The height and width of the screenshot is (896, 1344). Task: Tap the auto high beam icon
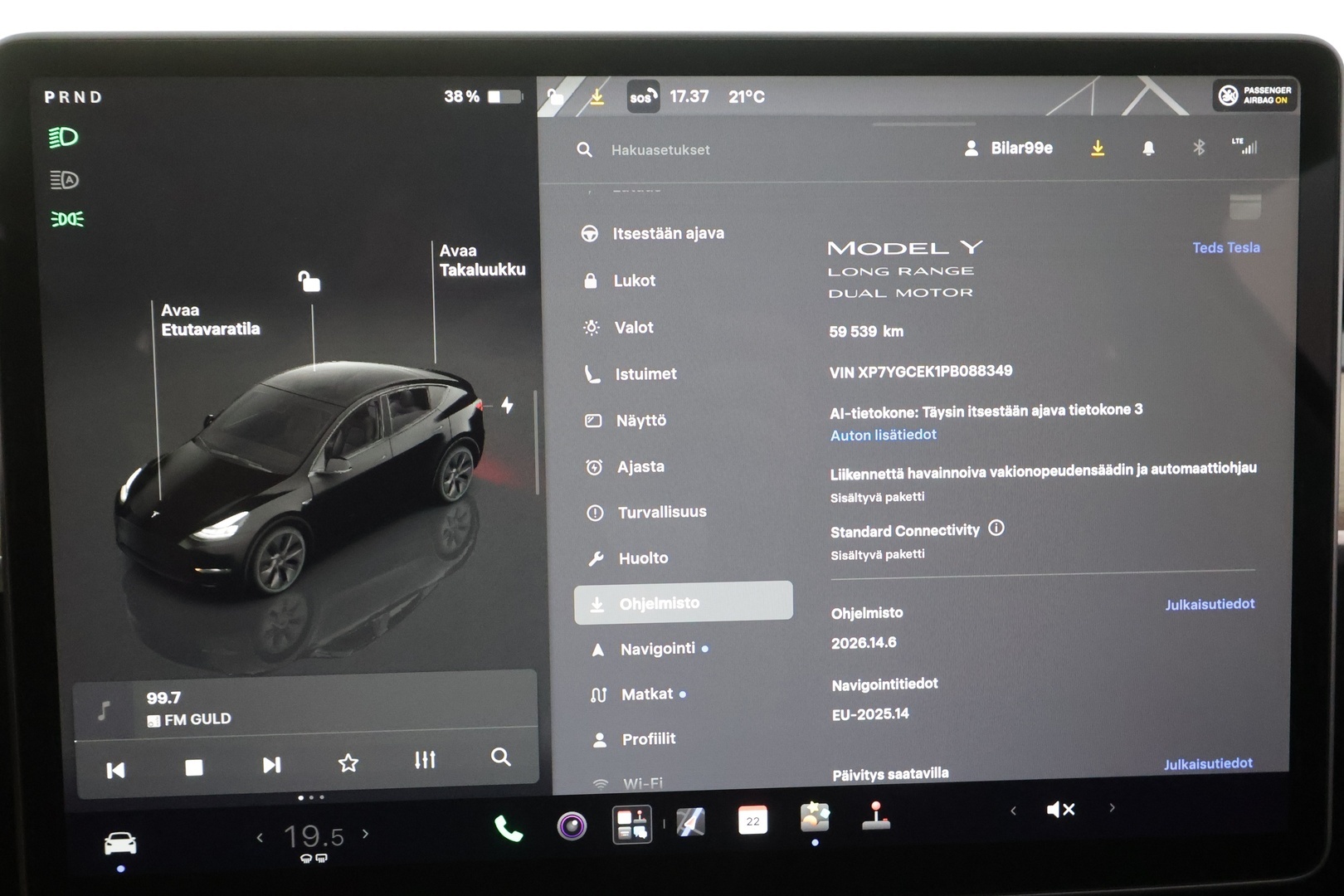tap(64, 179)
